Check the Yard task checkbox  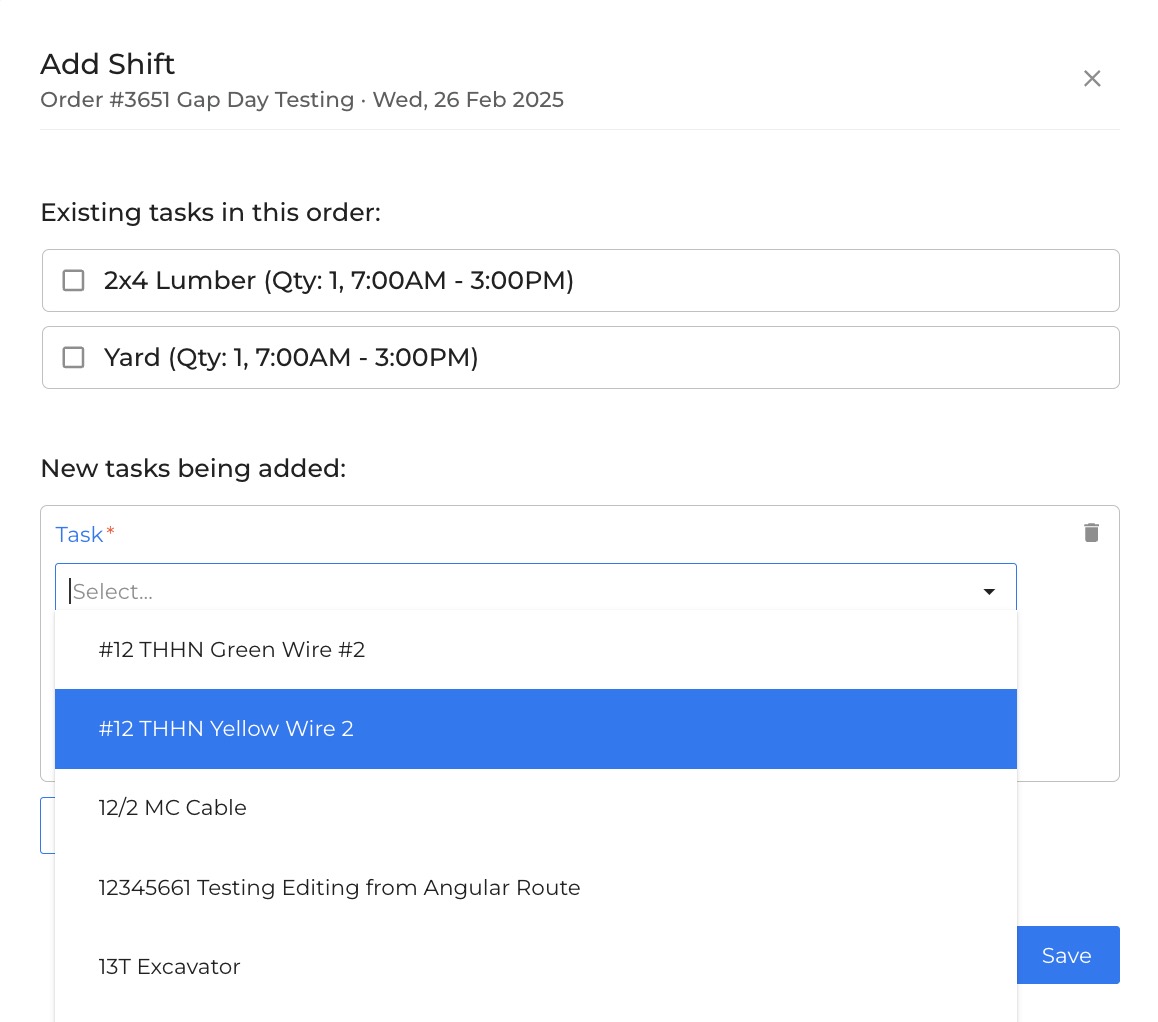pos(73,357)
